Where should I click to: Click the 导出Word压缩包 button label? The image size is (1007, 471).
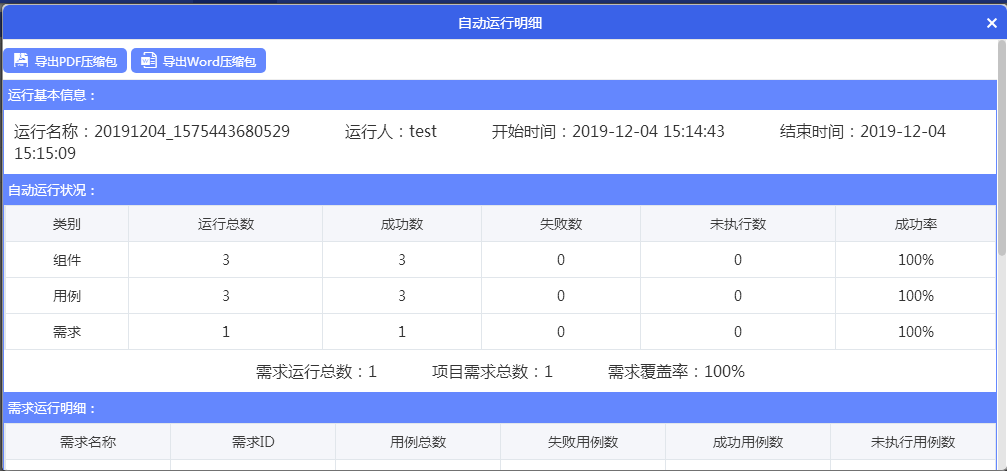coord(208,61)
